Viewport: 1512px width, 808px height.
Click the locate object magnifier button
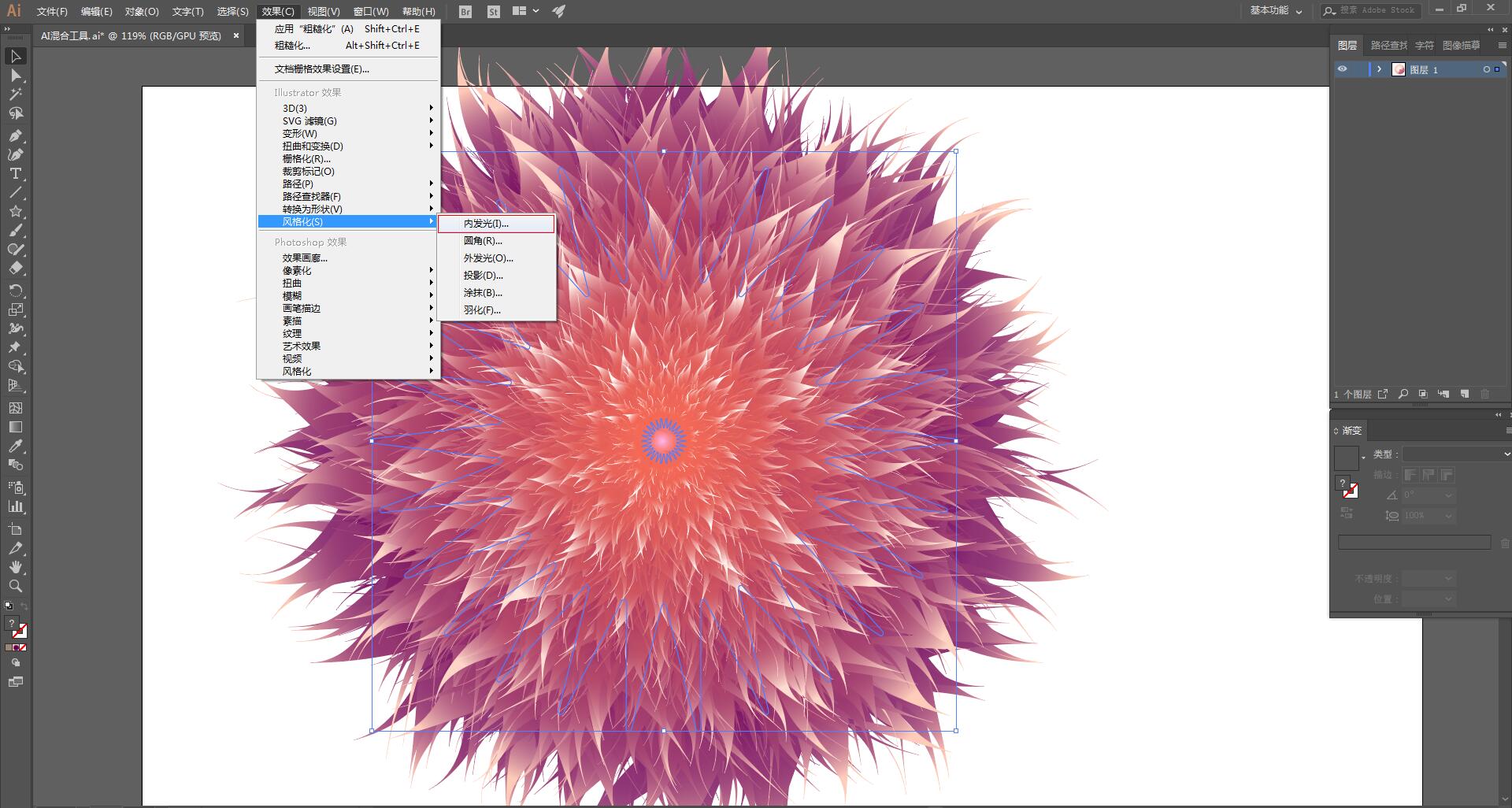click(1403, 394)
